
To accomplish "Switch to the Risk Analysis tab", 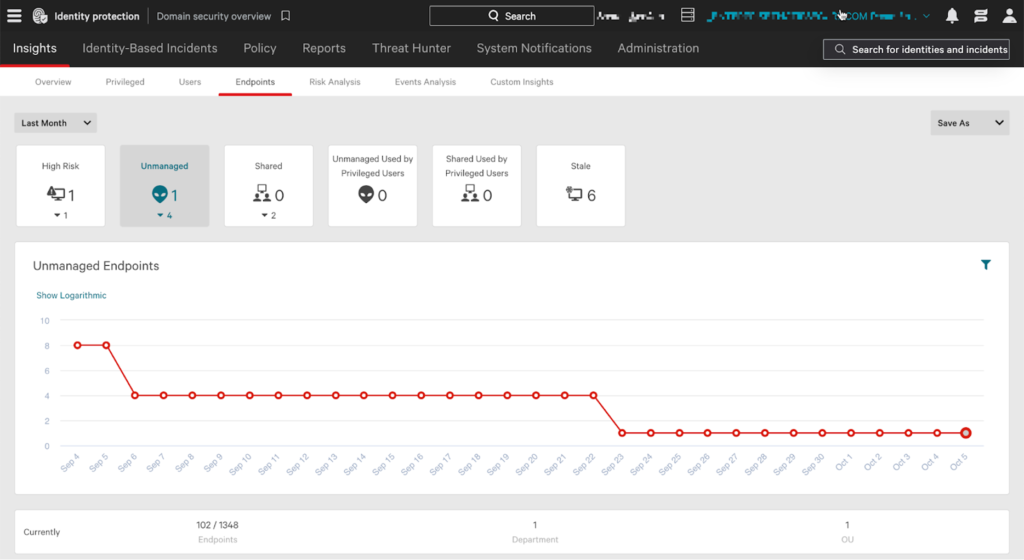I will click(x=335, y=82).
